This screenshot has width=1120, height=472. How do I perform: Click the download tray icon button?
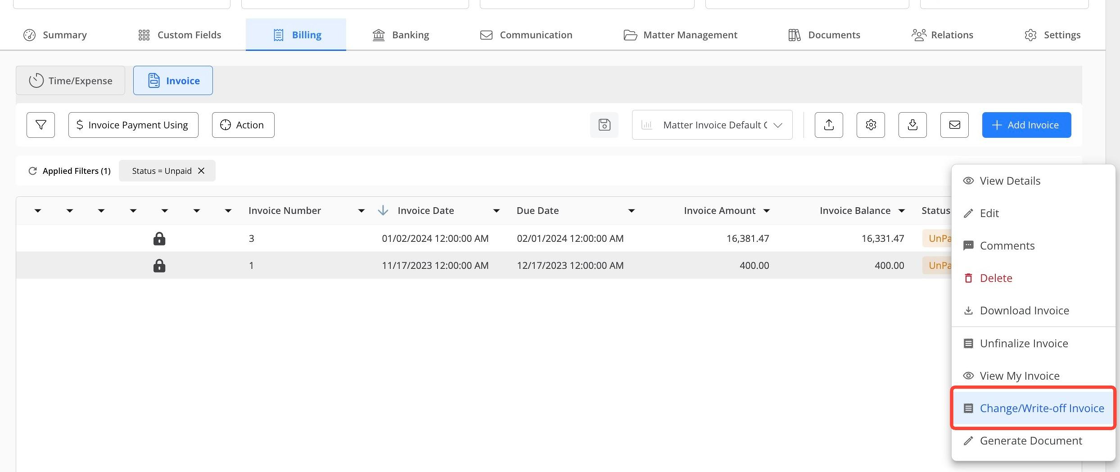pos(912,125)
